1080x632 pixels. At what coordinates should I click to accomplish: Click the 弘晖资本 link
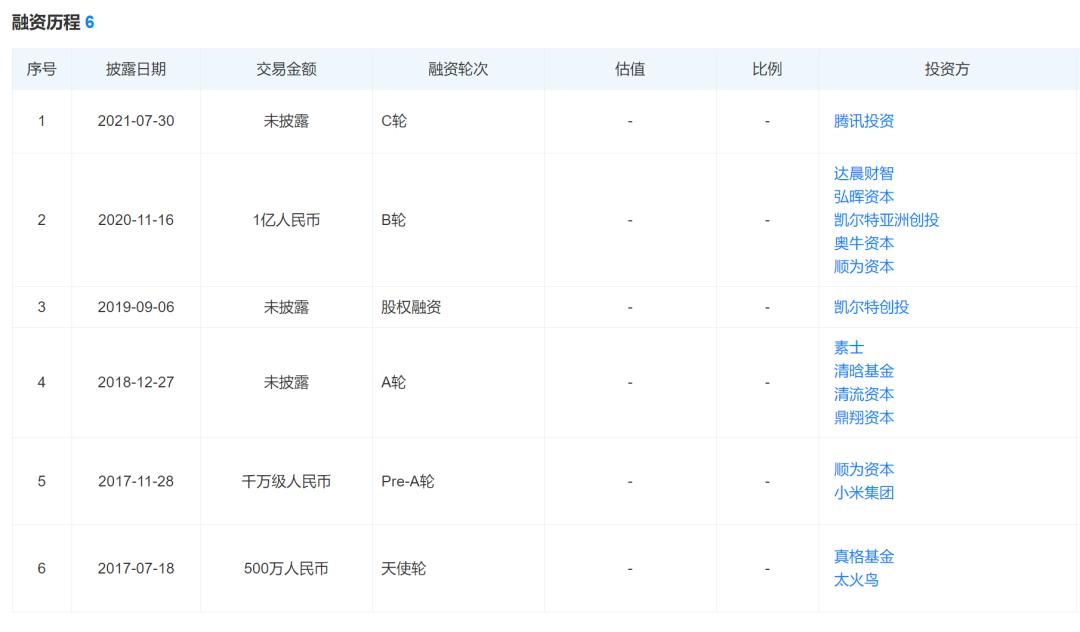tap(864, 197)
